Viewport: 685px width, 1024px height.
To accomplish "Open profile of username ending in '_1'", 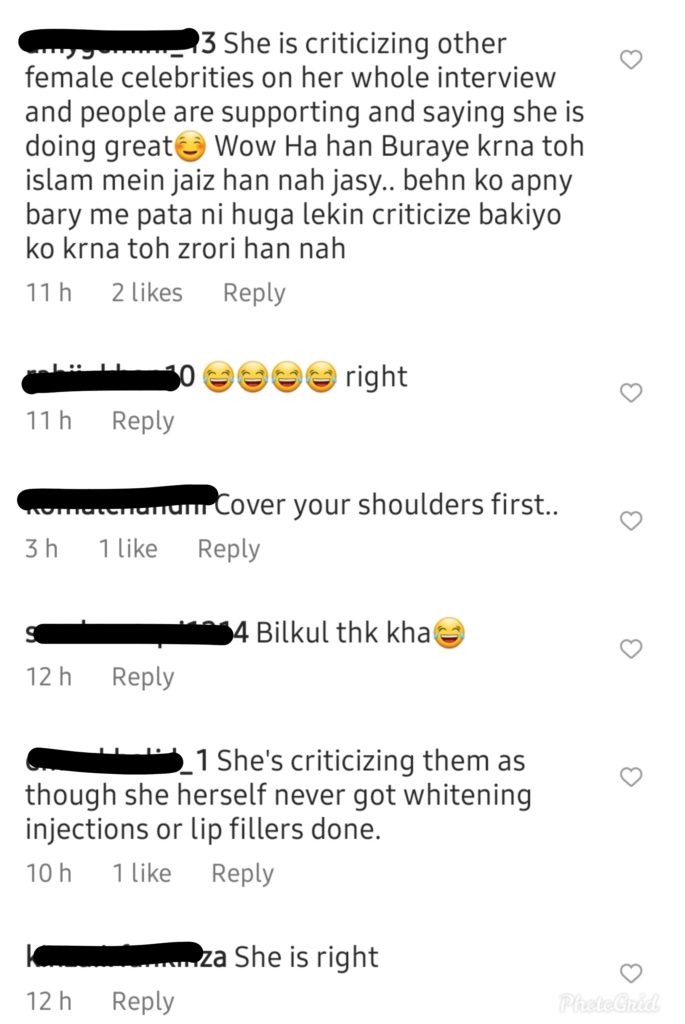I will pyautogui.click(x=118, y=761).
